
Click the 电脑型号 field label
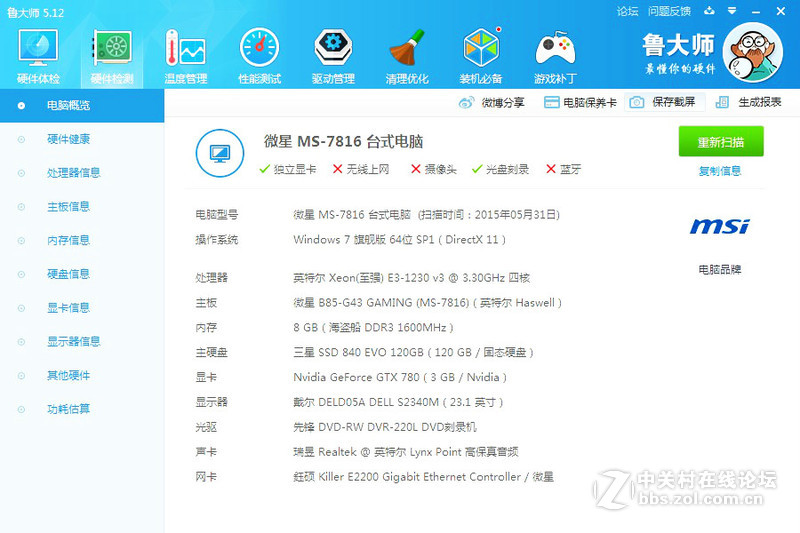[x=217, y=215]
